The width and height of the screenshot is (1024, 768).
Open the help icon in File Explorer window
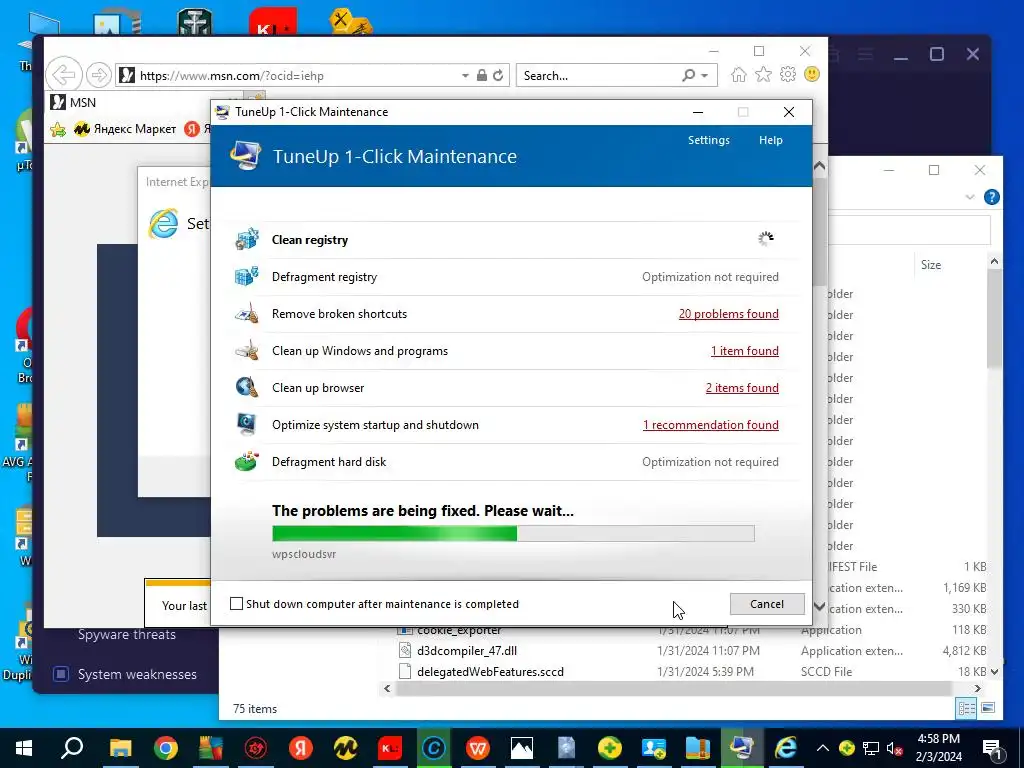(x=991, y=197)
